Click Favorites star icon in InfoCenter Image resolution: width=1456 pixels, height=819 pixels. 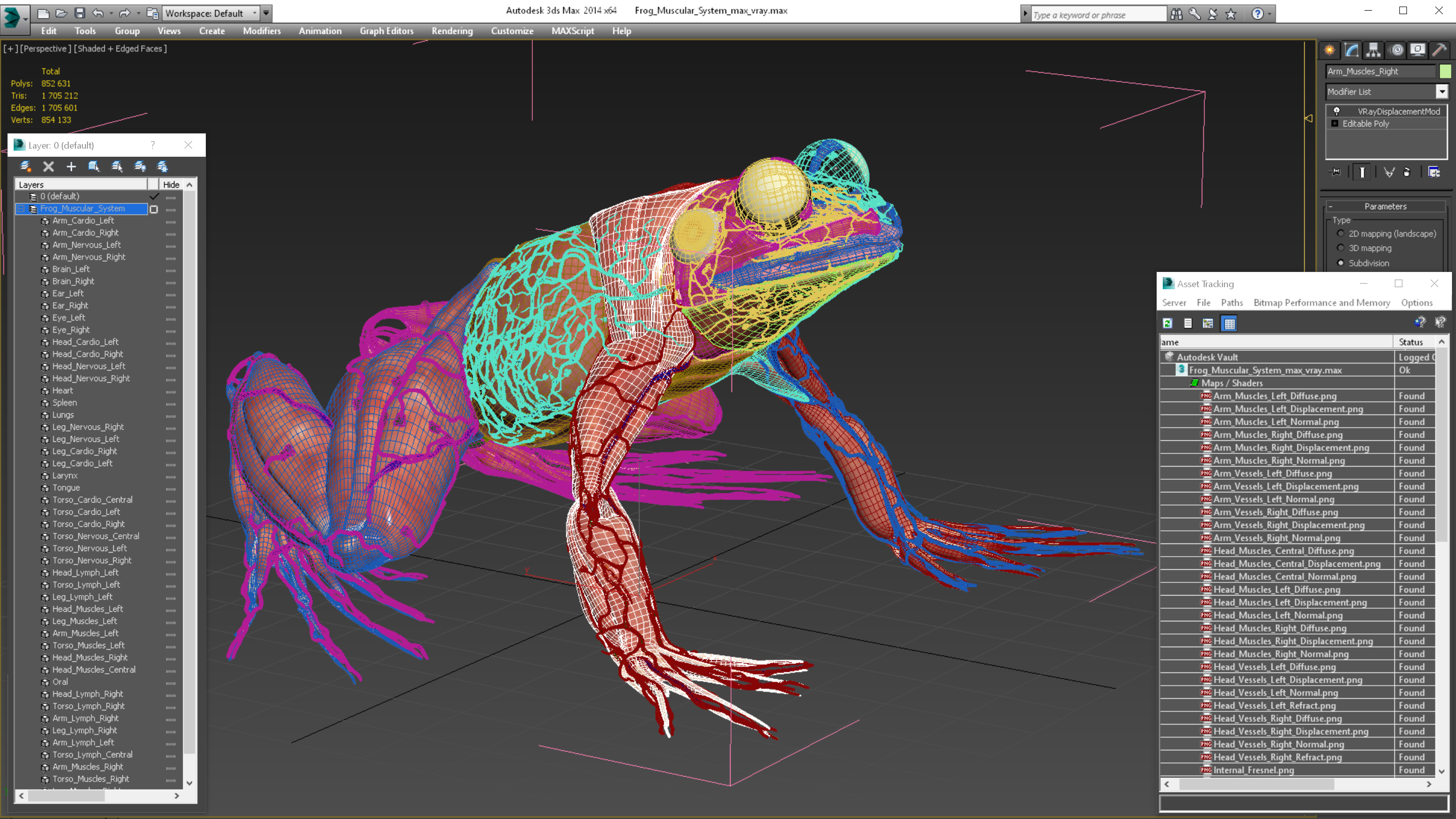(x=1231, y=14)
